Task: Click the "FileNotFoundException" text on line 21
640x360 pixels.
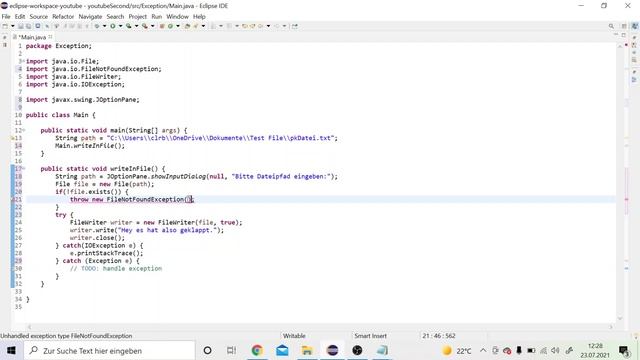Action: pos(145,199)
